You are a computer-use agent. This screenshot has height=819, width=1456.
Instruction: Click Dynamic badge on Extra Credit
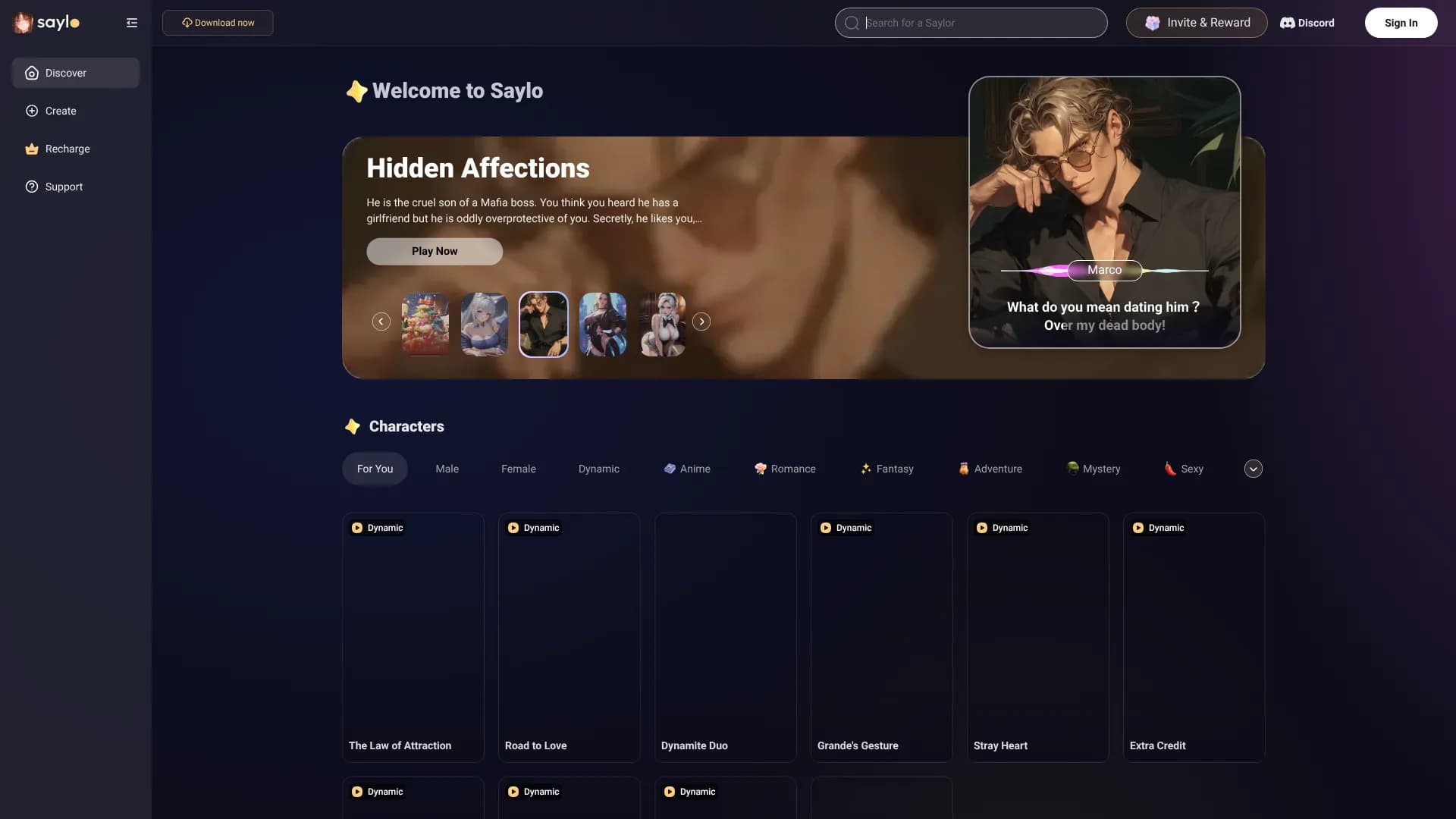pos(1159,528)
